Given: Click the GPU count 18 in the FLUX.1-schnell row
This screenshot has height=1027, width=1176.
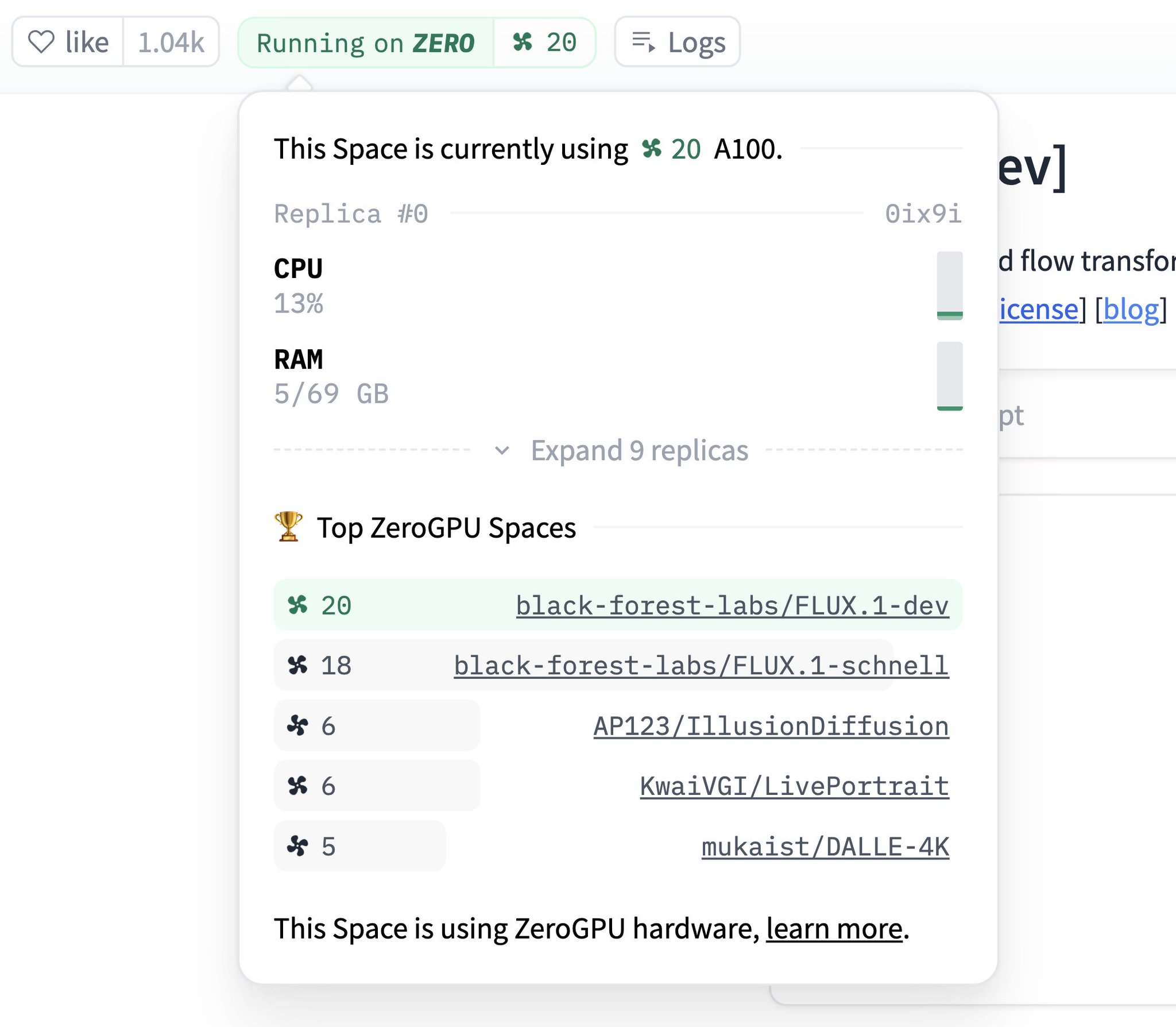Looking at the screenshot, I should coord(336,666).
